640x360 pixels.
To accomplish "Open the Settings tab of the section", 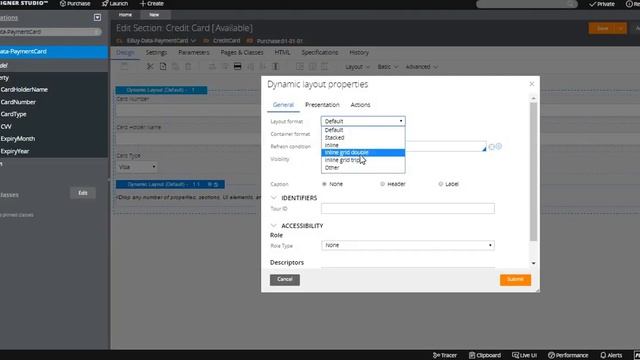I will [x=156, y=52].
